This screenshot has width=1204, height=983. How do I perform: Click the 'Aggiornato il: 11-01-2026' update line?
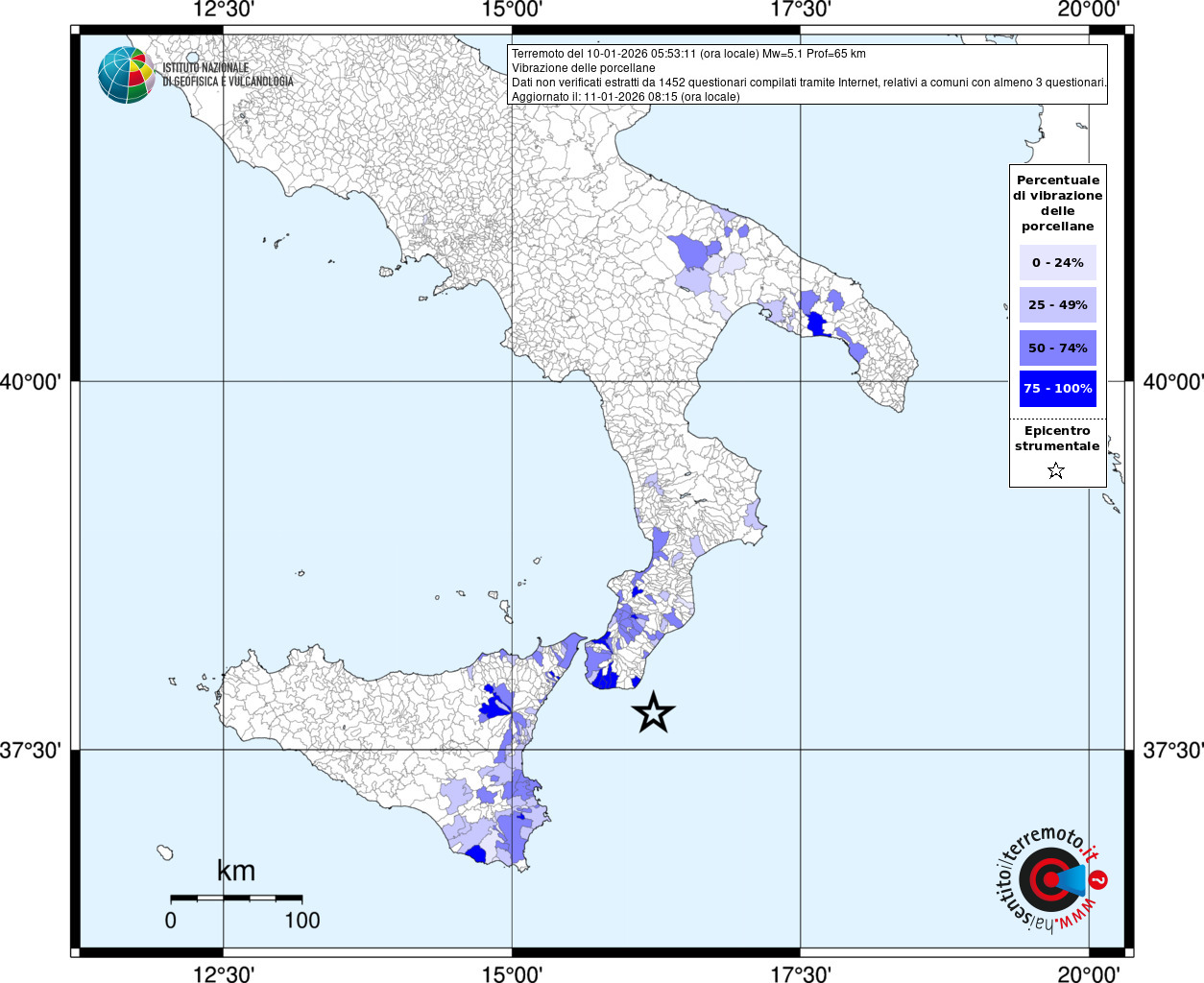pyautogui.click(x=626, y=97)
